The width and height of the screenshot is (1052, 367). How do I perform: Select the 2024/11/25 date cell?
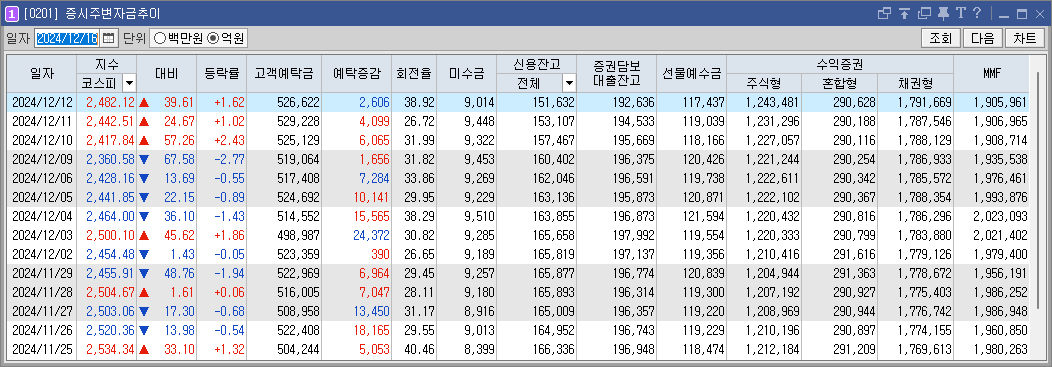tap(42, 350)
